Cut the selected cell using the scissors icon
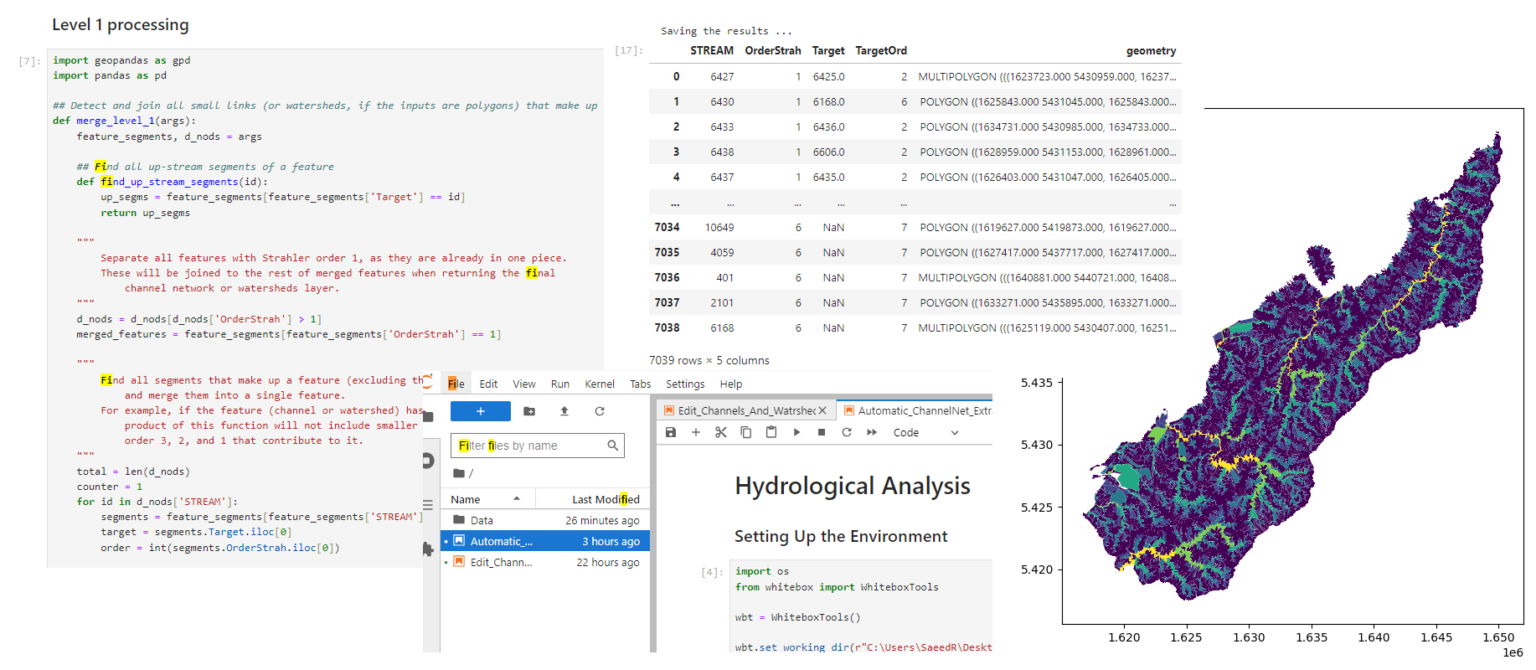The width and height of the screenshot is (1536, 670). pyautogui.click(x=720, y=433)
